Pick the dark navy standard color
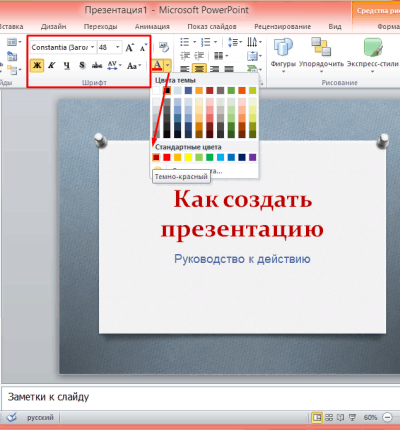Image resolution: width=400 pixels, height=430 pixels. point(242,157)
